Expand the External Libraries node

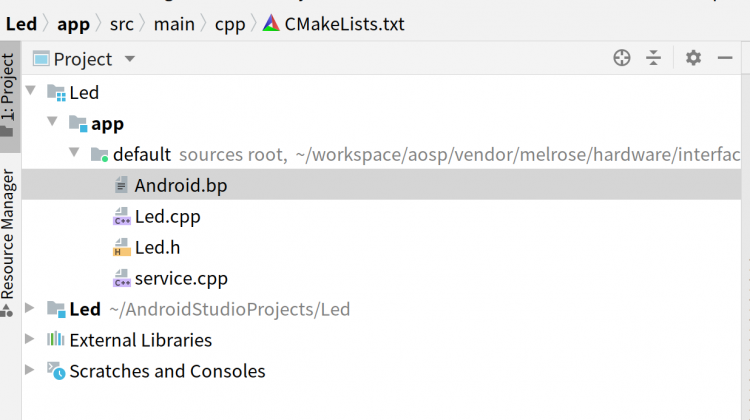[31, 340]
